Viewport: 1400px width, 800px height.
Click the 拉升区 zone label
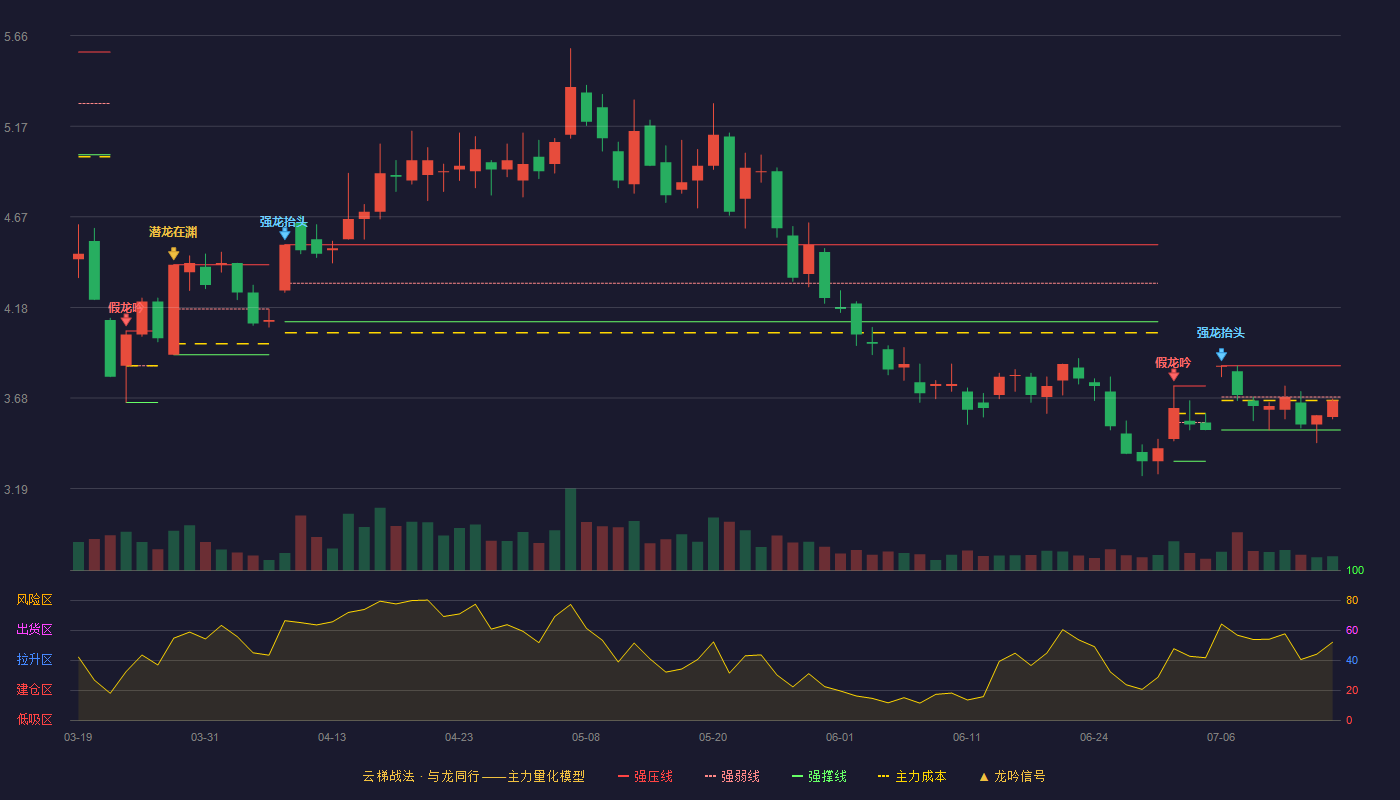34,660
